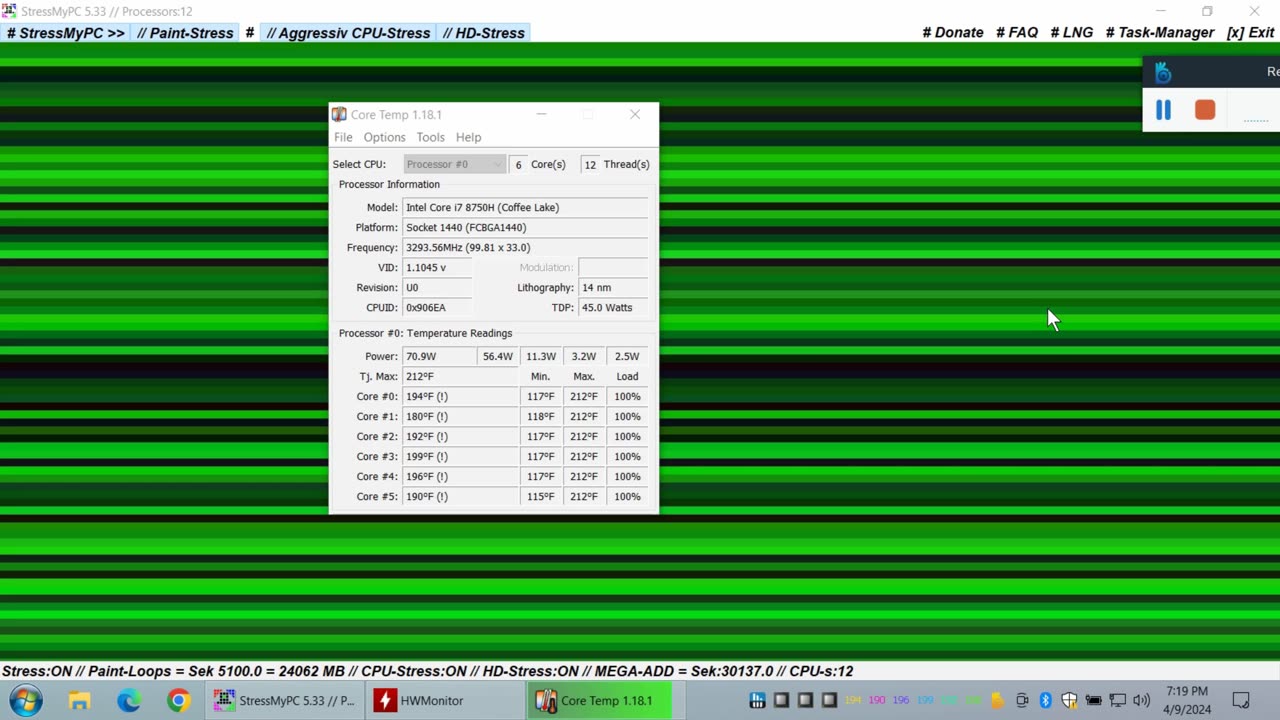1280x720 pixels.
Task: Switch to StressMyPC 5.33 taskbar button
Action: click(x=285, y=700)
